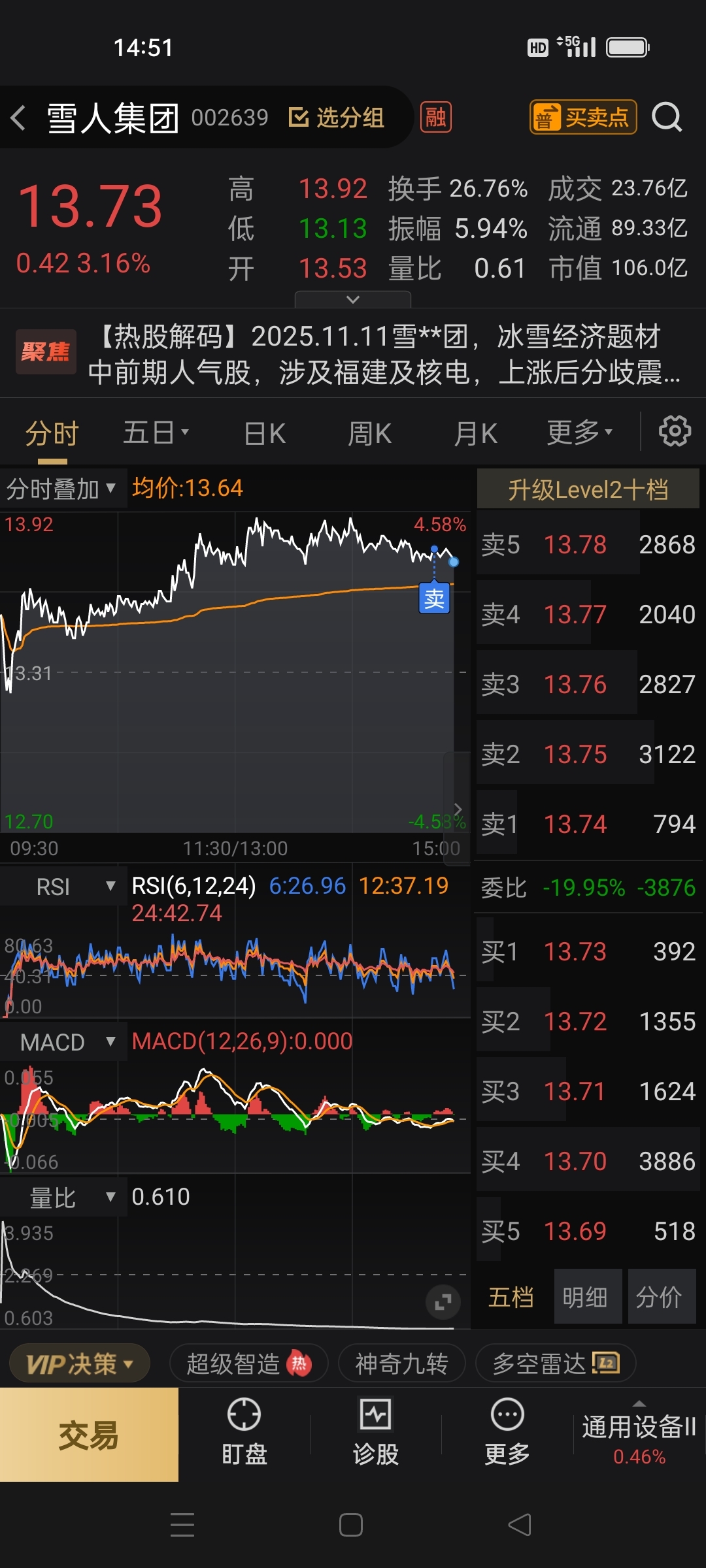Open the search magnifier icon

[x=667, y=118]
